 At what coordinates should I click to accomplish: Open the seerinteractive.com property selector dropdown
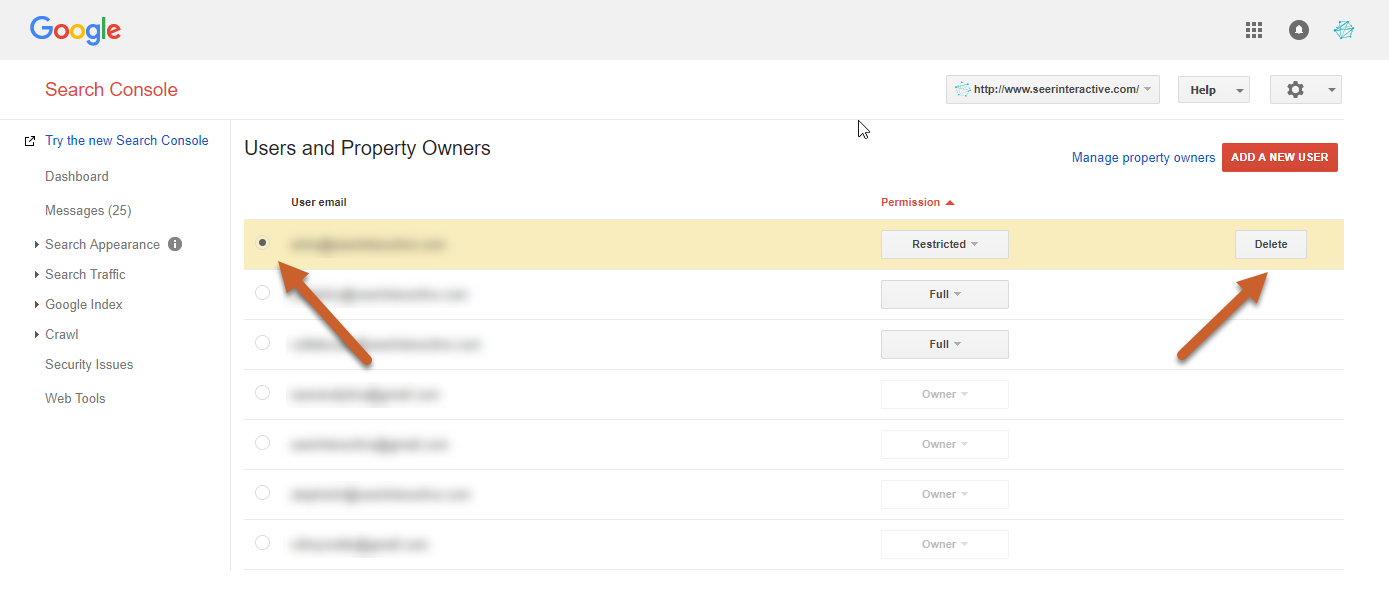point(1052,90)
